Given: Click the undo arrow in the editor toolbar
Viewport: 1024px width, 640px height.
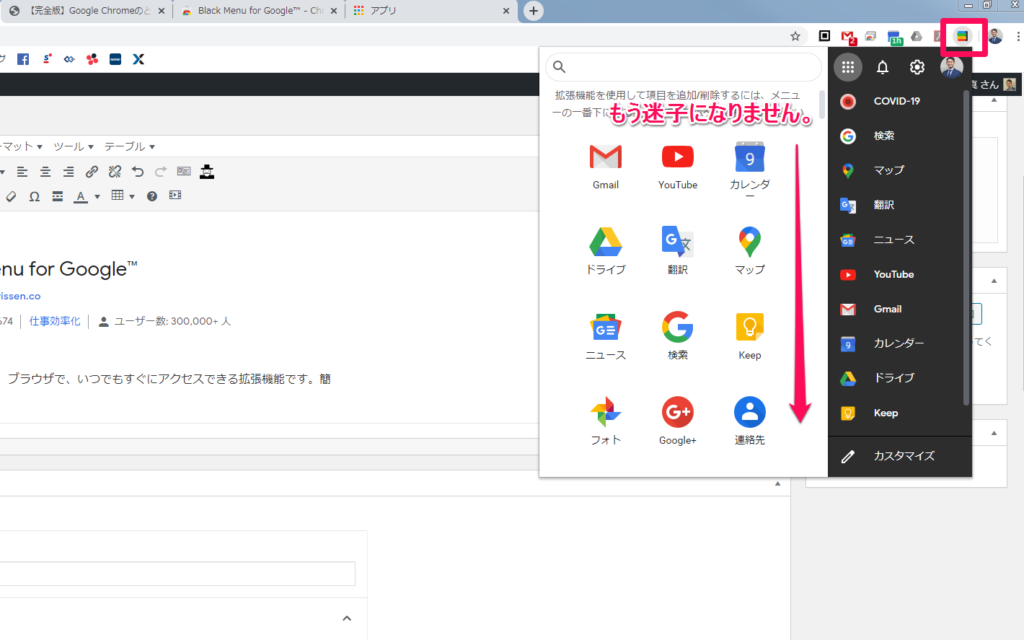Looking at the screenshot, I should pos(138,171).
